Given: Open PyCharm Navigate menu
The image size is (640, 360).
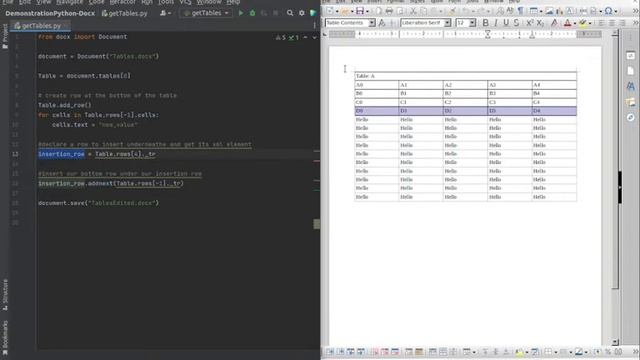Looking at the screenshot, I should (70, 2).
